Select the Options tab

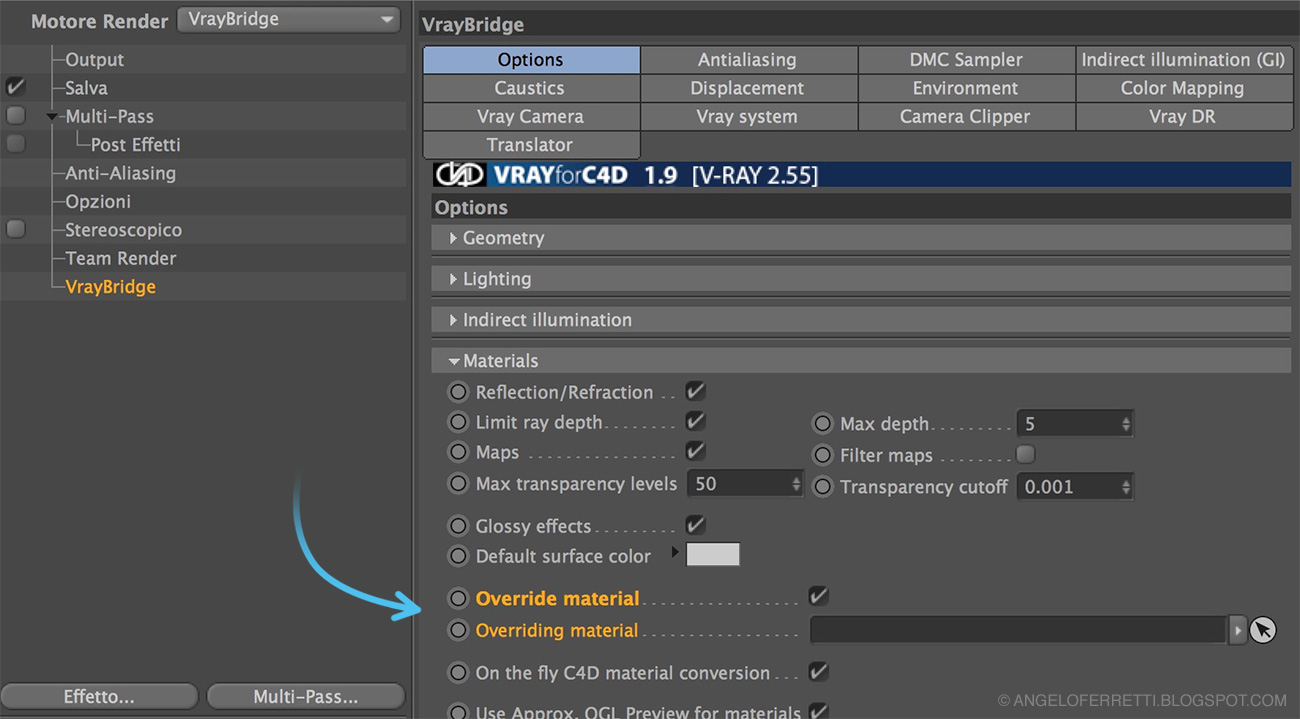530,60
